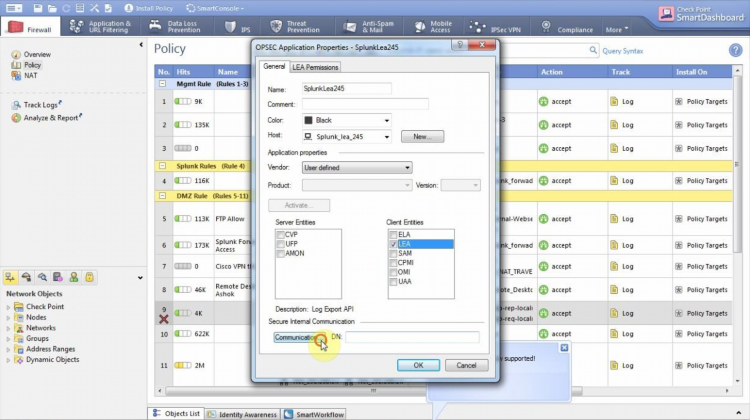This screenshot has height=420, width=750.
Task: Check the AMON server entity
Action: click(x=281, y=254)
